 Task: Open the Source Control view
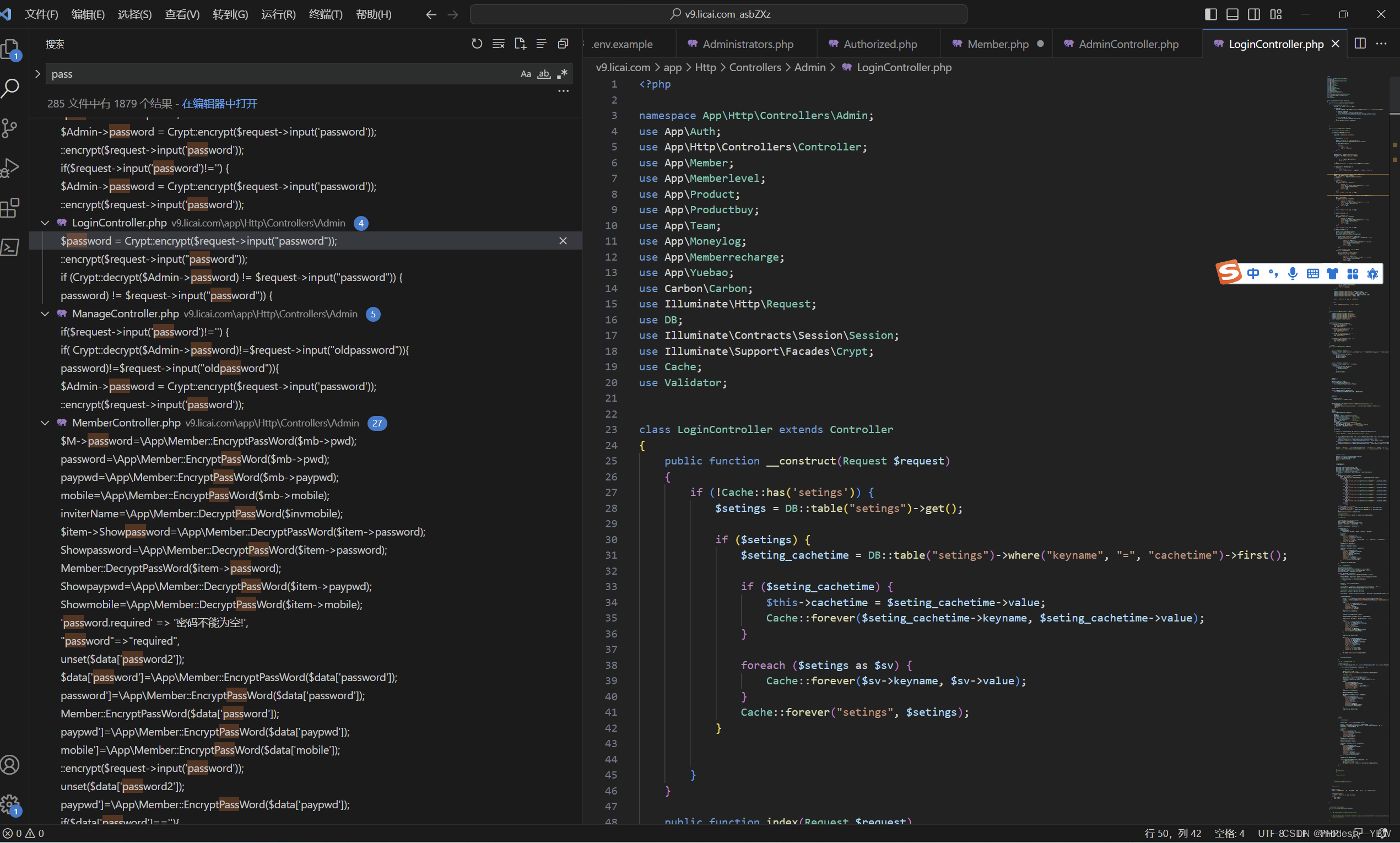click(10, 128)
